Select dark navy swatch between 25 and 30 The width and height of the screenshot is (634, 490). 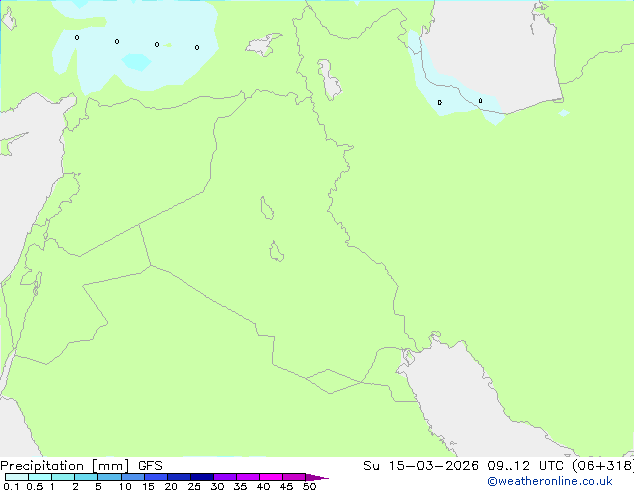(x=202, y=477)
